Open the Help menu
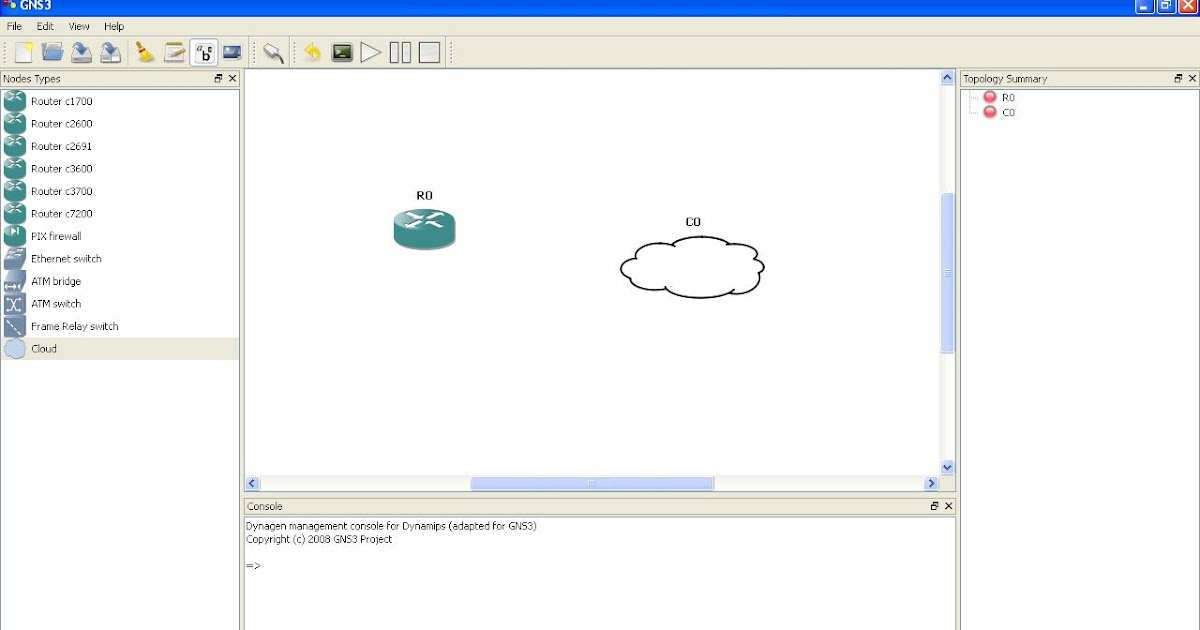This screenshot has height=630, width=1200. pos(114,26)
